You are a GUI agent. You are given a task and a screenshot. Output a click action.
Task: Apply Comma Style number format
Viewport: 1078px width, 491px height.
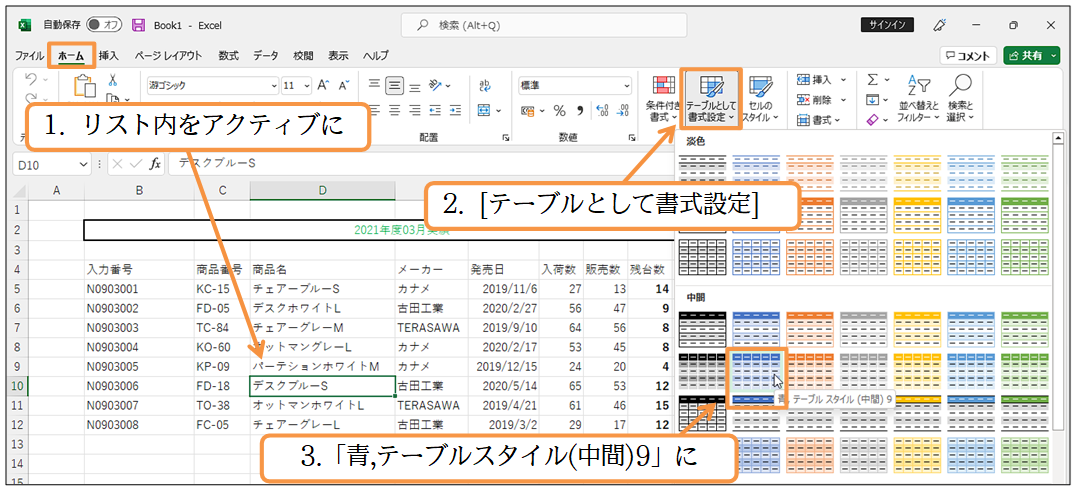tap(580, 110)
